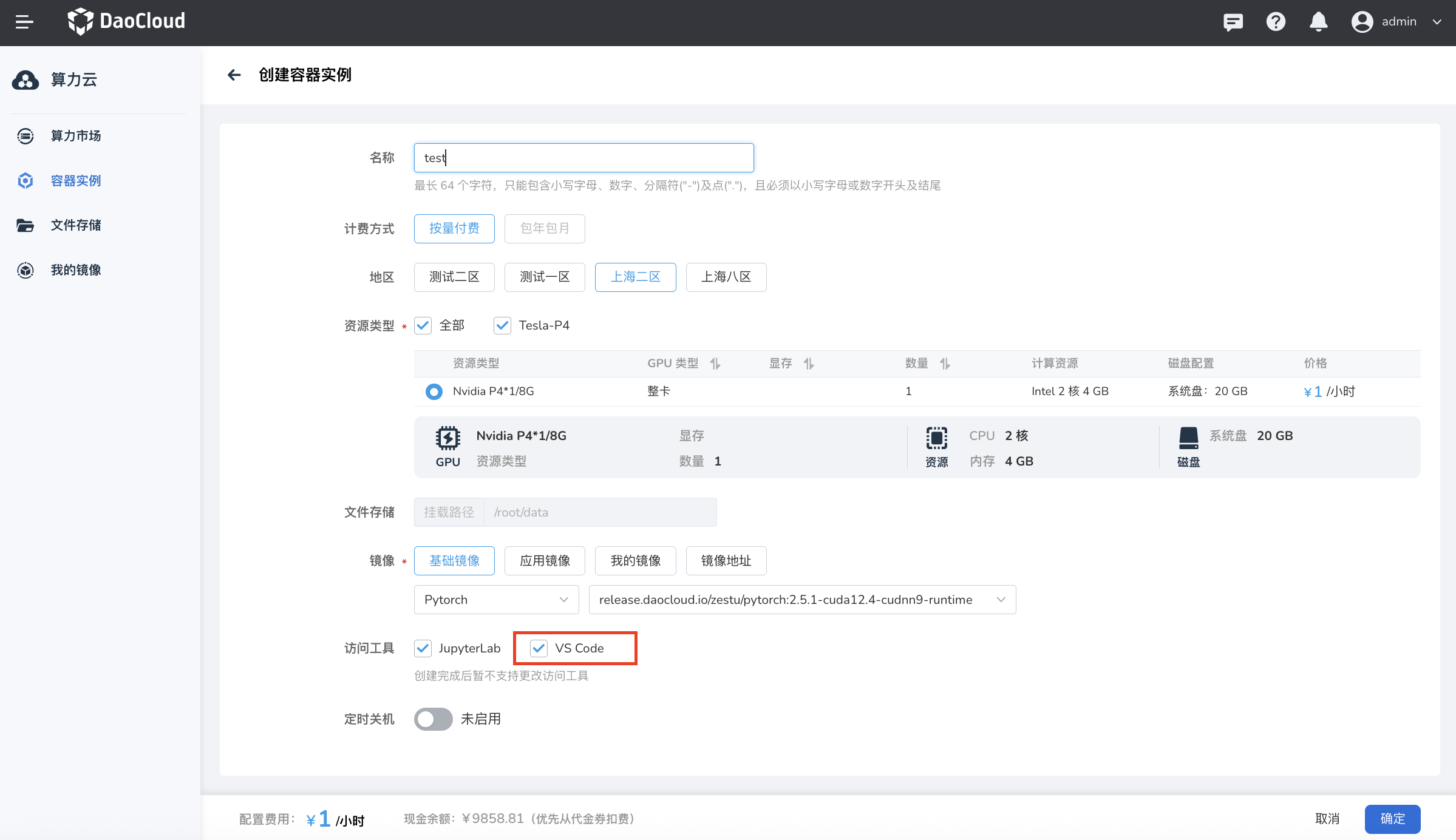1456x840 pixels.
Task: Go to 算力市场 in sidebar
Action: click(x=76, y=136)
